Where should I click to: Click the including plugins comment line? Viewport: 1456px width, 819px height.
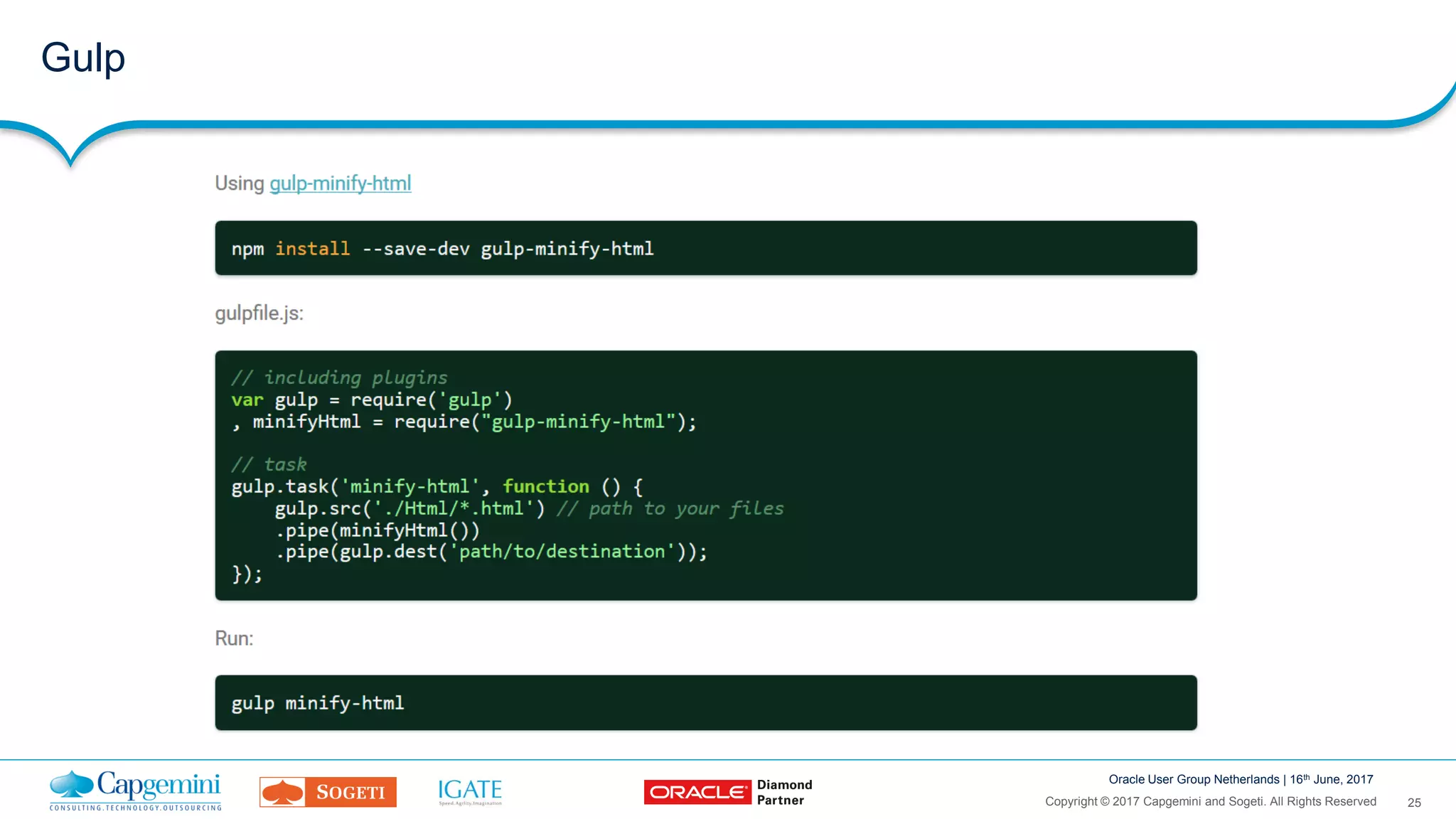(x=339, y=378)
